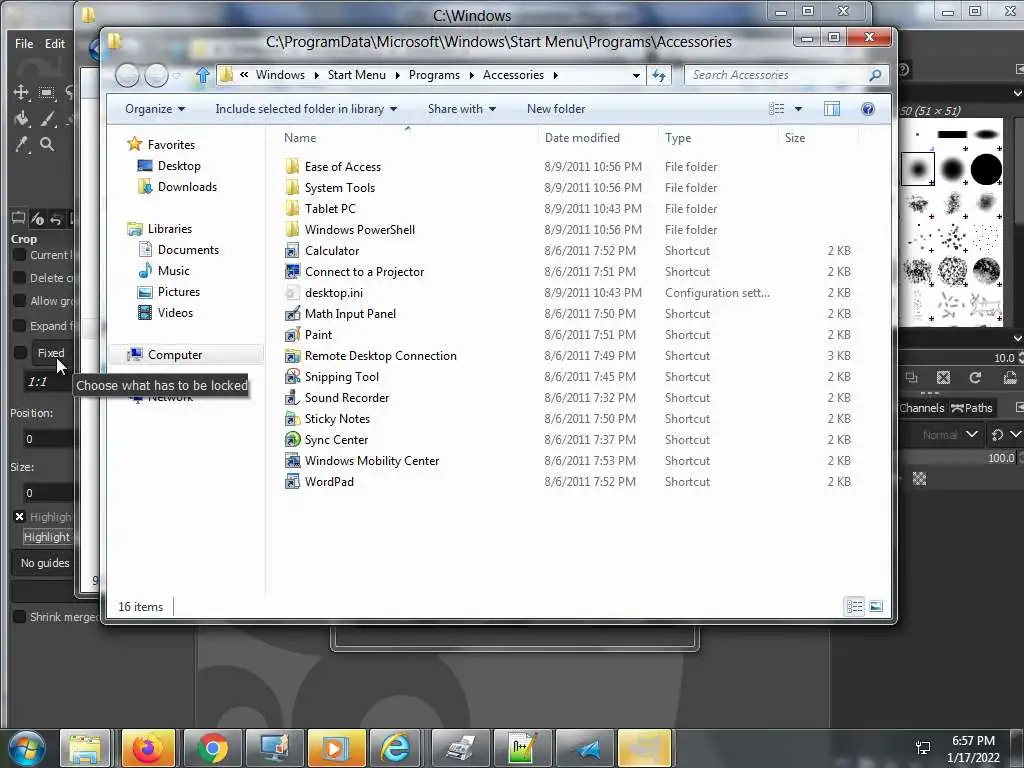1024x768 pixels.
Task: Expand breadcrumb arrow after Programs
Action: point(471,75)
